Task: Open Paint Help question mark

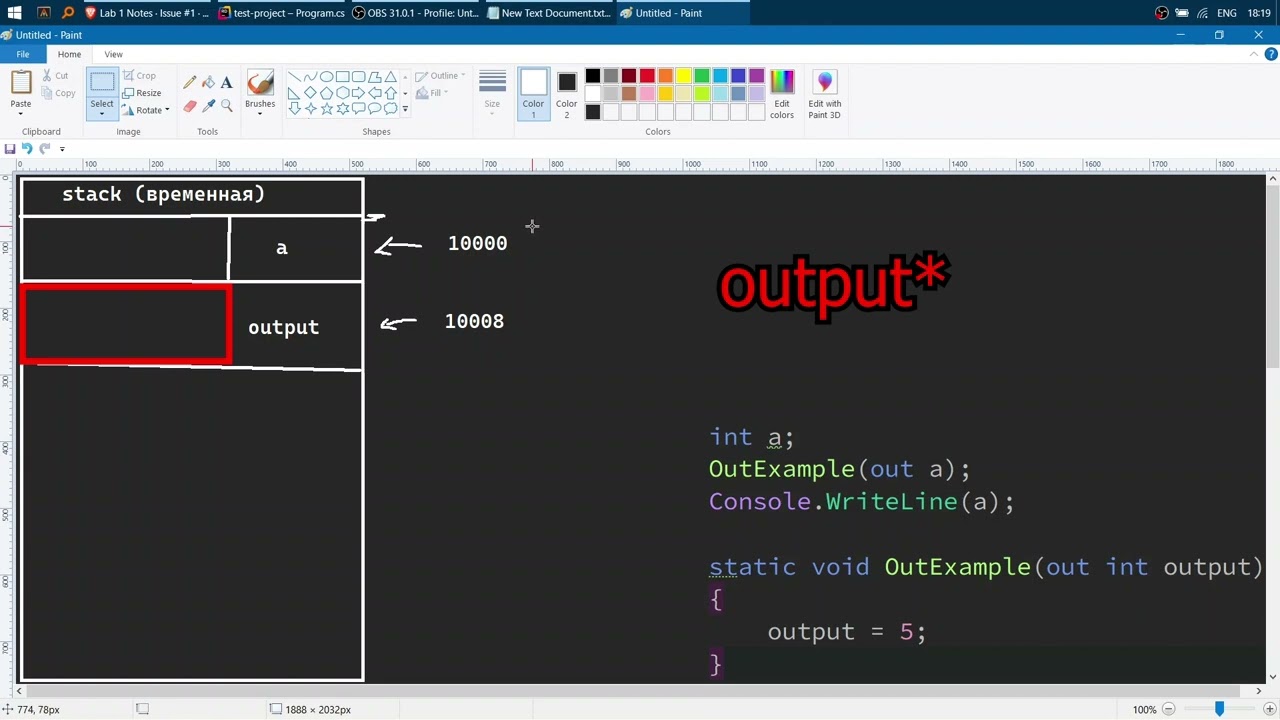Action: (x=1270, y=54)
